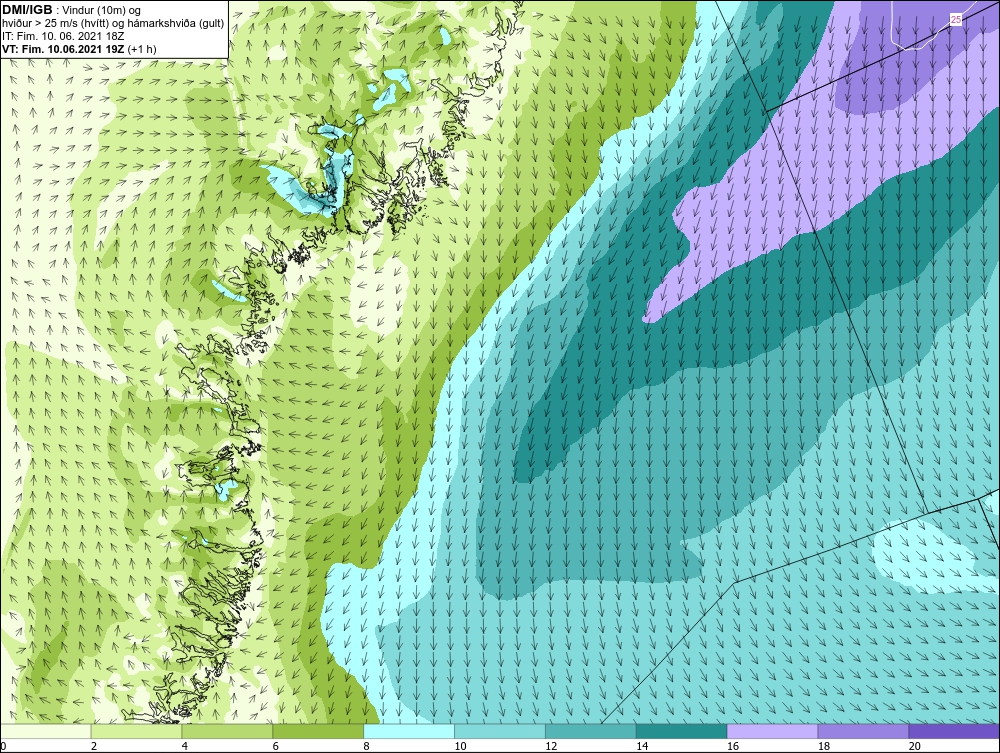The image size is (1000, 753).
Task: Click the 4–6 m/s green legend swatch
Action: pyautogui.click(x=227, y=731)
